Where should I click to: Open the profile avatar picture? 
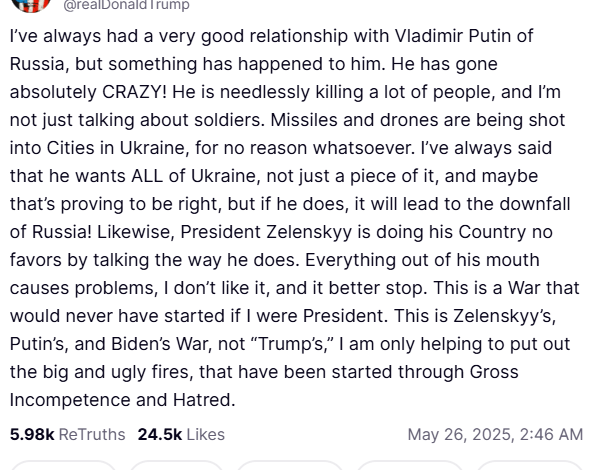pyautogui.click(x=31, y=5)
